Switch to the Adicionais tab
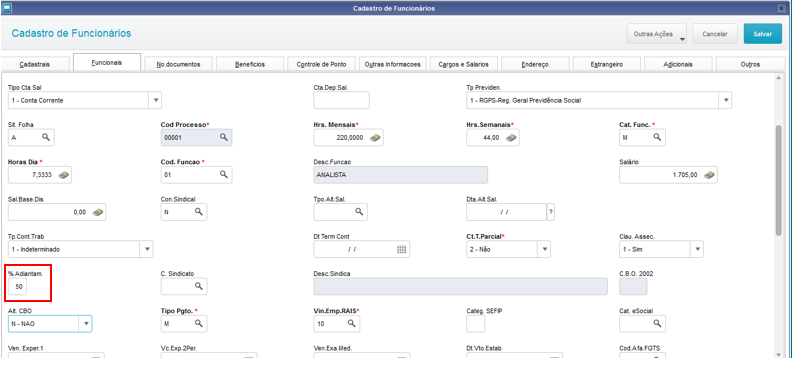 [x=678, y=65]
